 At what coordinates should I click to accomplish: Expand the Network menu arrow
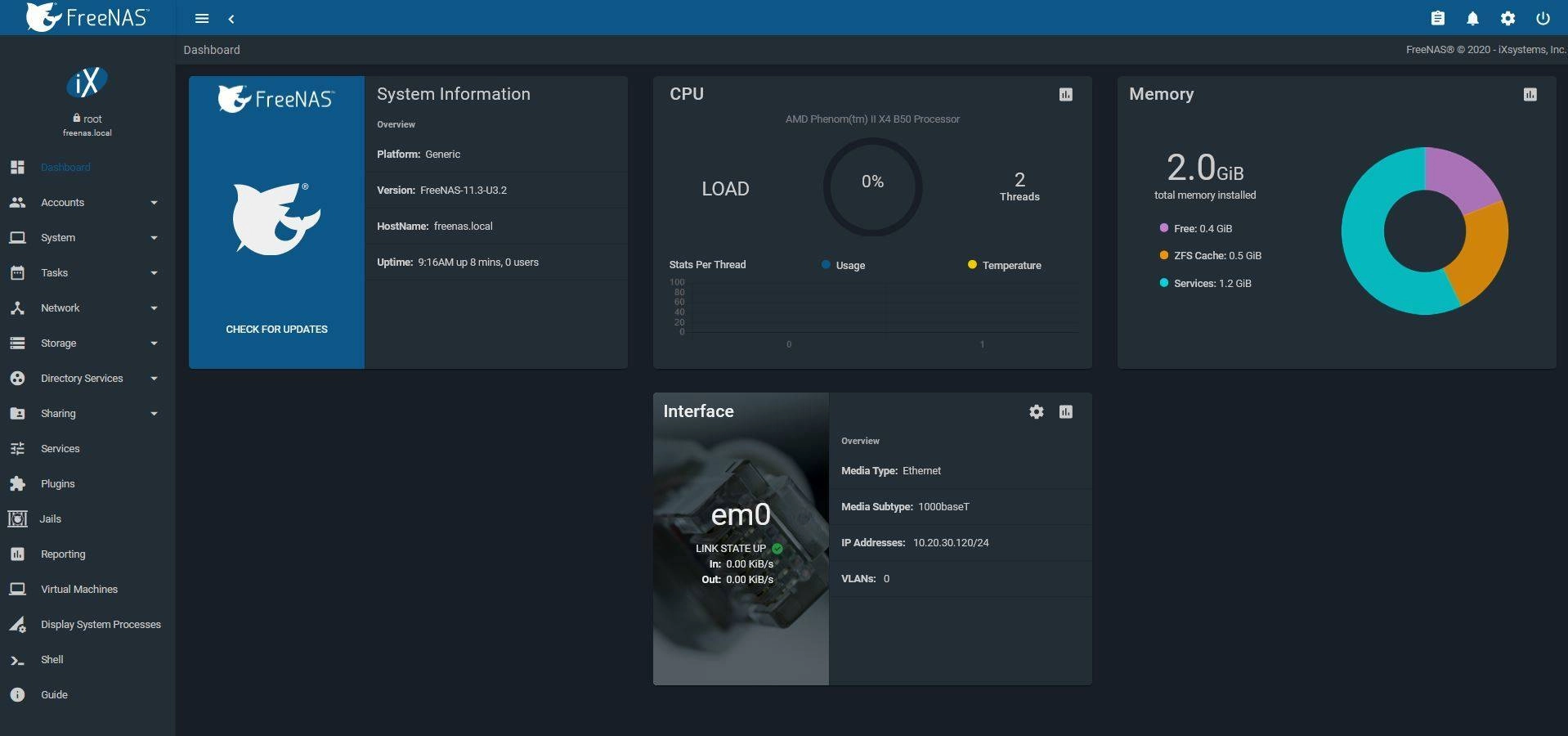coord(154,308)
